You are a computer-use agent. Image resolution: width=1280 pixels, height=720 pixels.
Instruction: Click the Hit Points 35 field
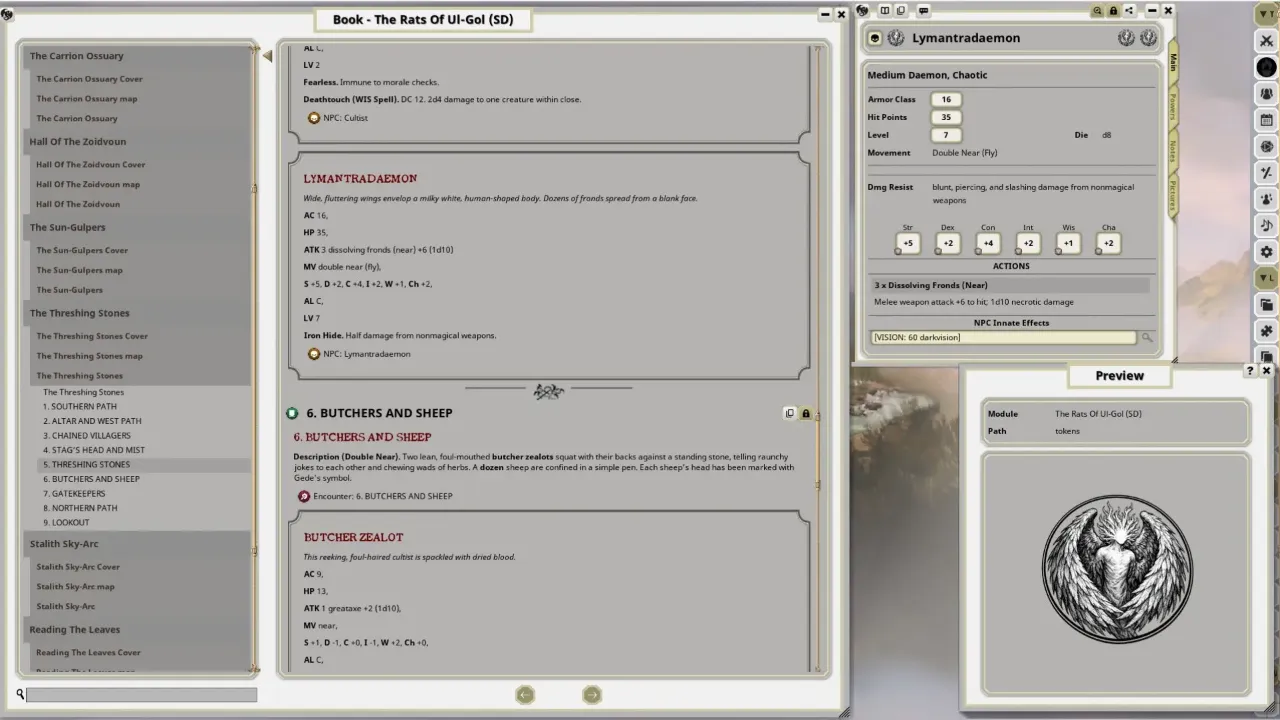(x=946, y=118)
